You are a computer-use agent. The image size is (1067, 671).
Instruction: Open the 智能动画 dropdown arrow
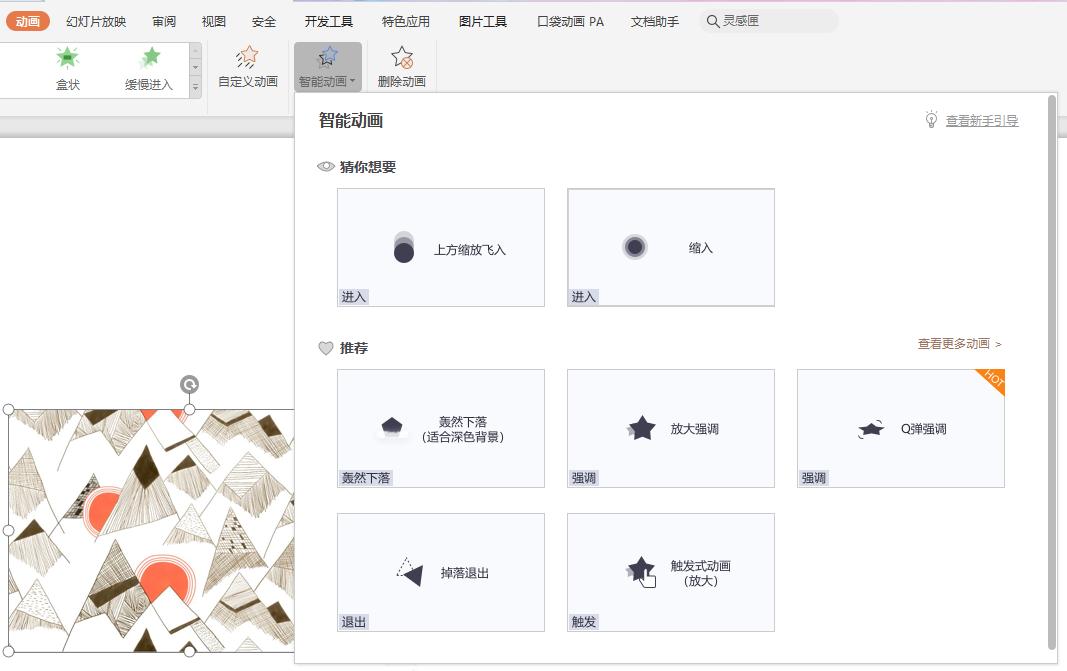(351, 82)
